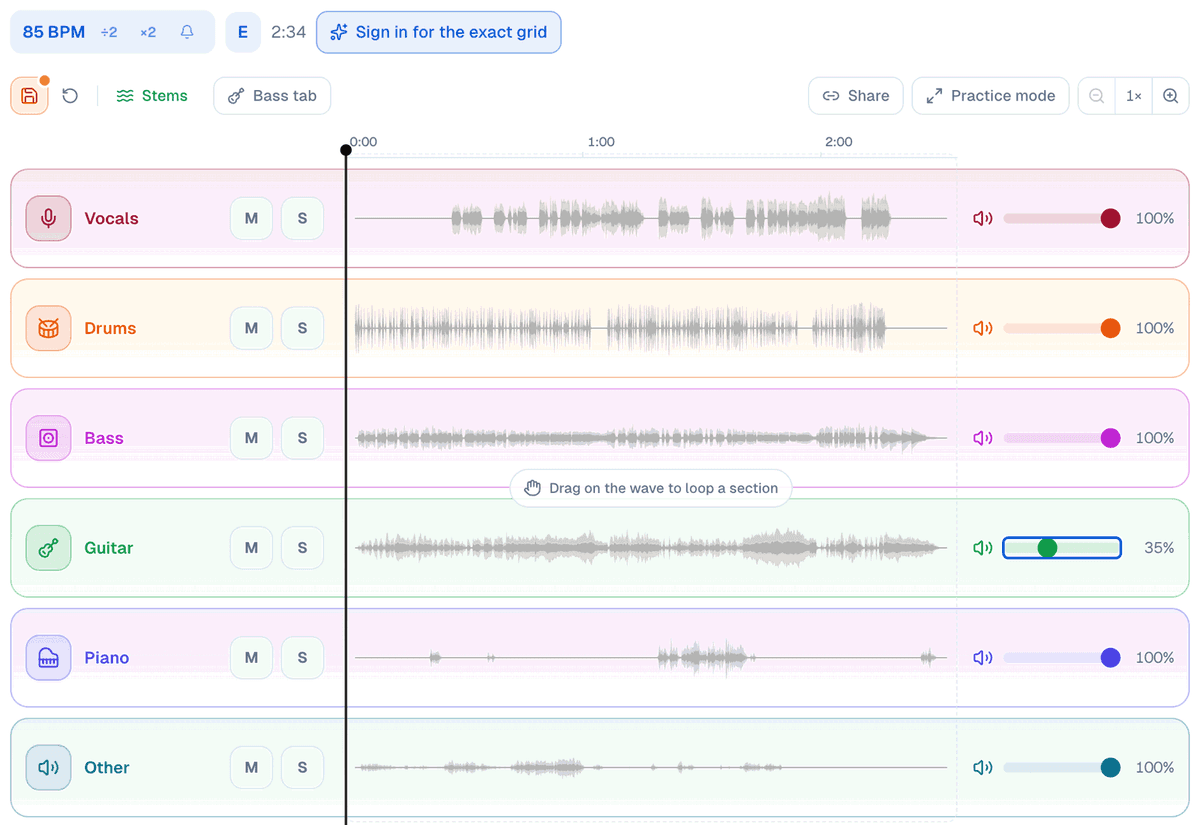The width and height of the screenshot is (1200, 825).
Task: Click the Piano waveform
Action: click(651, 658)
